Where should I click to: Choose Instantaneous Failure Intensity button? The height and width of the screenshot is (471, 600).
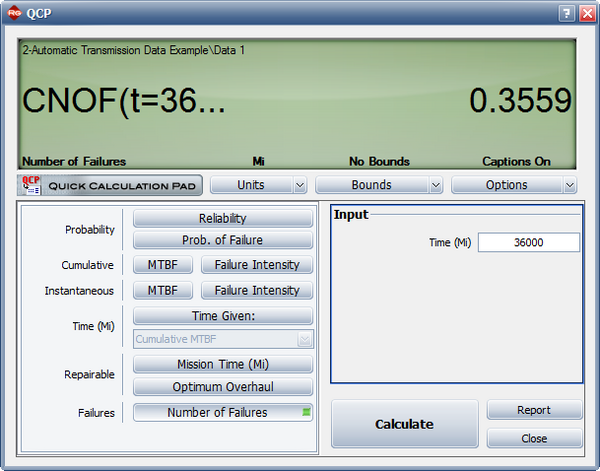coord(257,290)
